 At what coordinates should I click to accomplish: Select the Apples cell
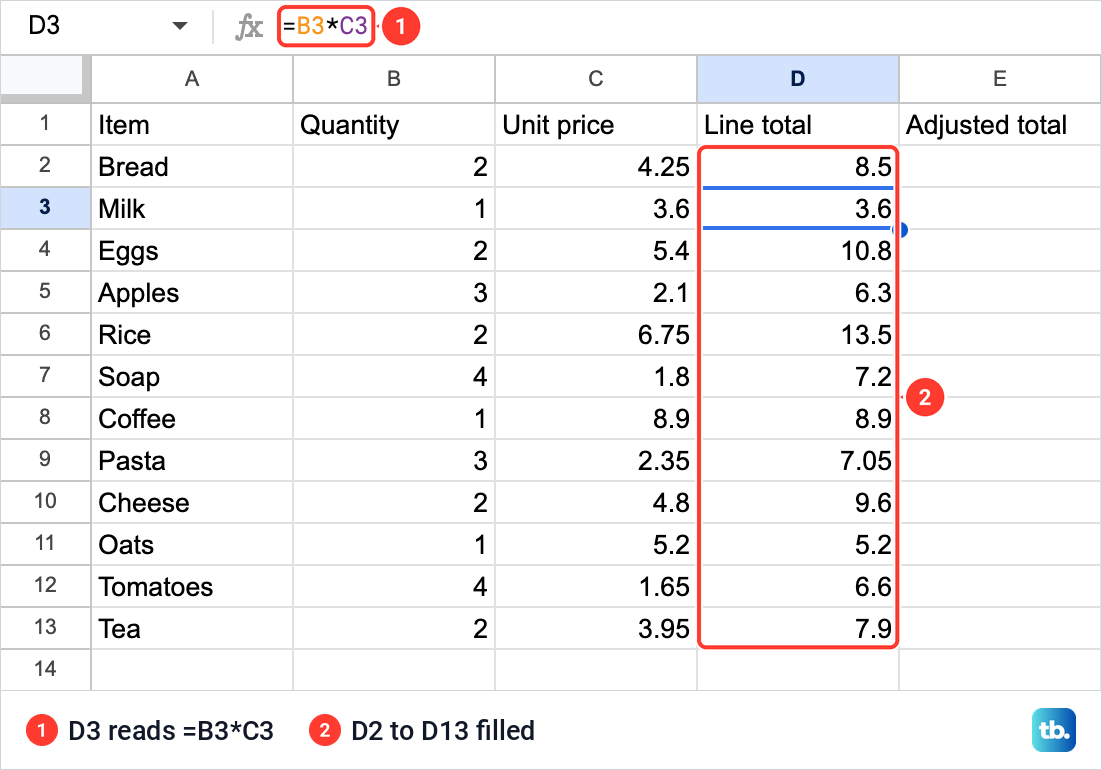(192, 292)
